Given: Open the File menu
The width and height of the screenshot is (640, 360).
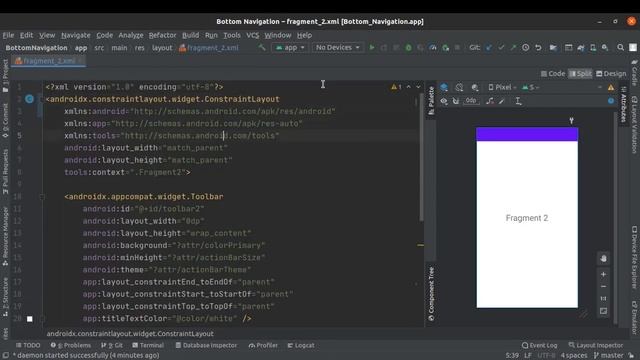Looking at the screenshot, I should [8, 35].
